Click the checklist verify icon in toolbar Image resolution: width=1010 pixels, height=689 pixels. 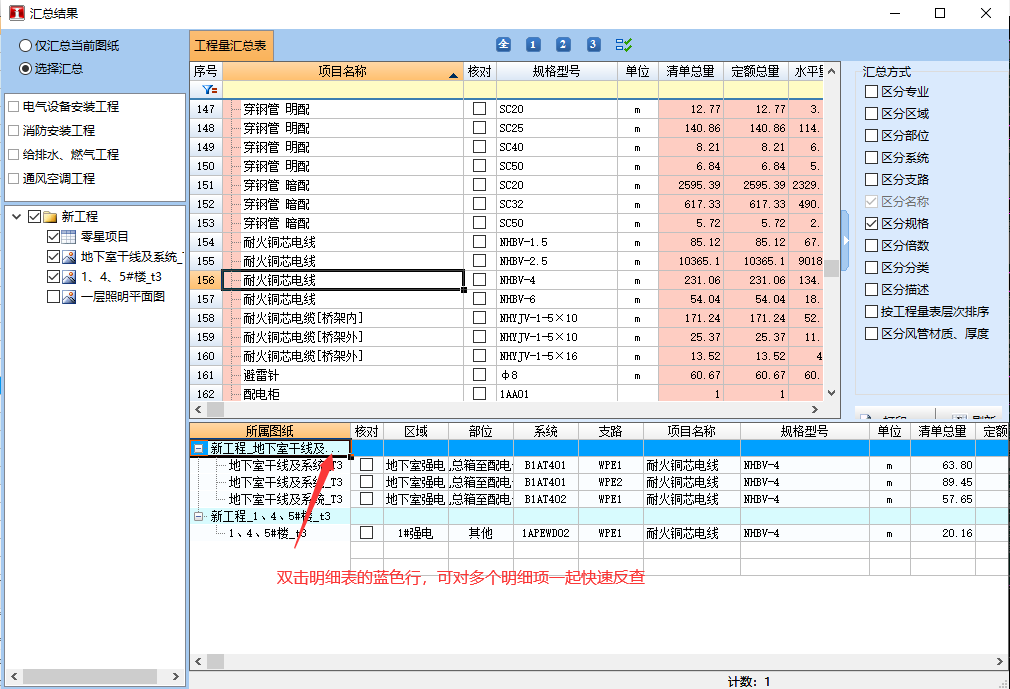coord(624,45)
